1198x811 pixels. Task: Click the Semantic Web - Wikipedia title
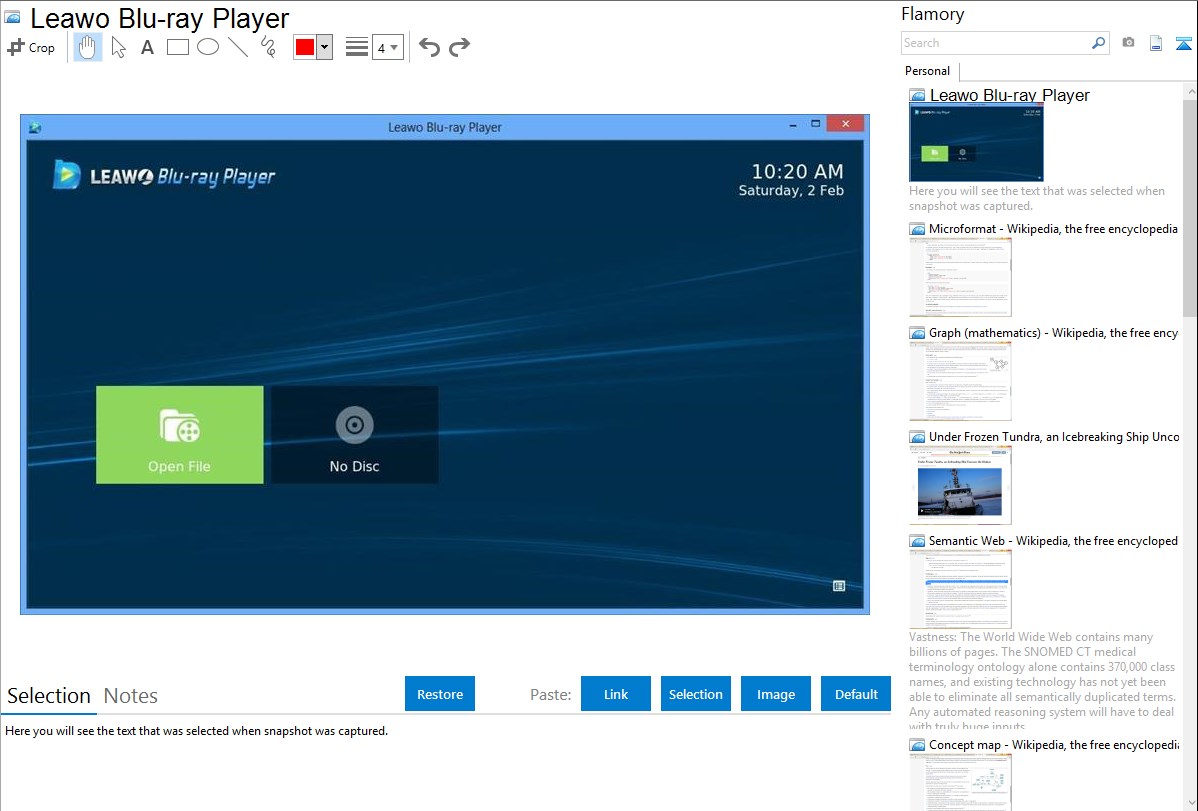click(1053, 540)
